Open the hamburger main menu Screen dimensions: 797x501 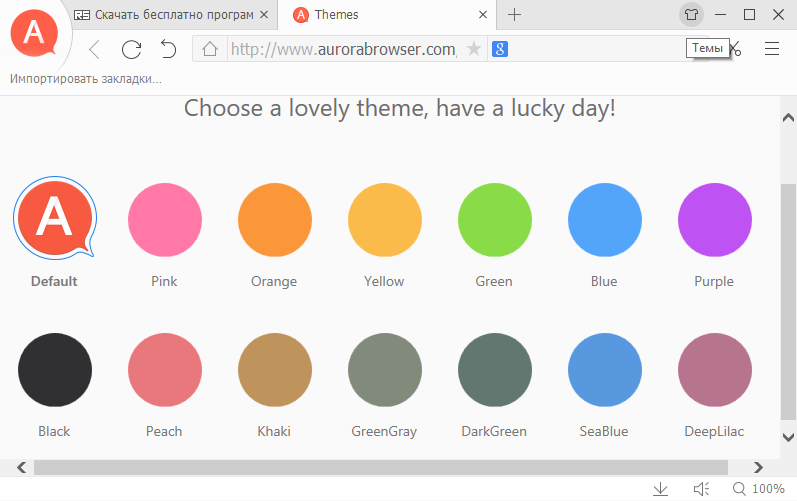(x=772, y=50)
